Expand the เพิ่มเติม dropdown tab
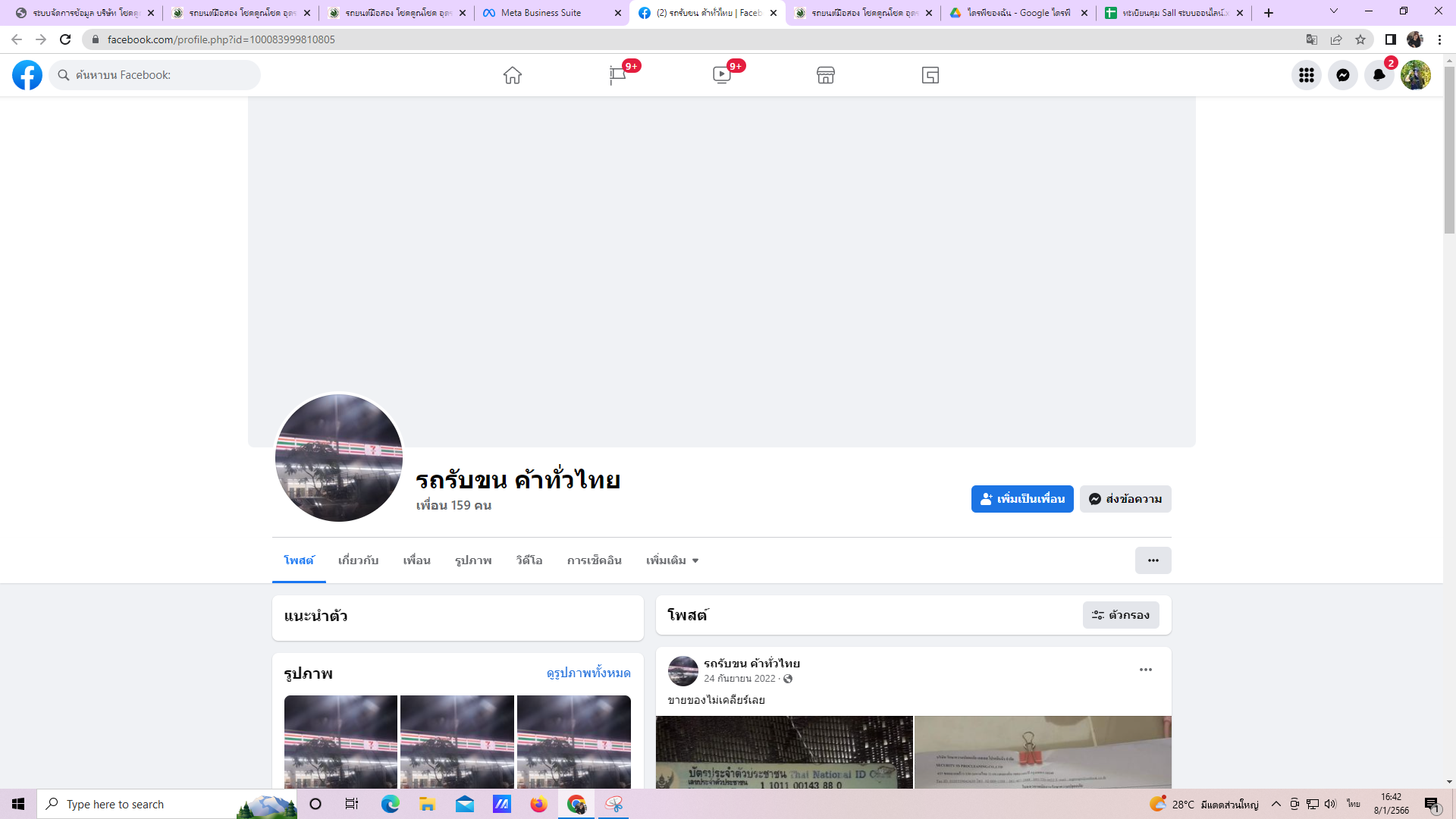Image resolution: width=1456 pixels, height=819 pixels. click(672, 560)
